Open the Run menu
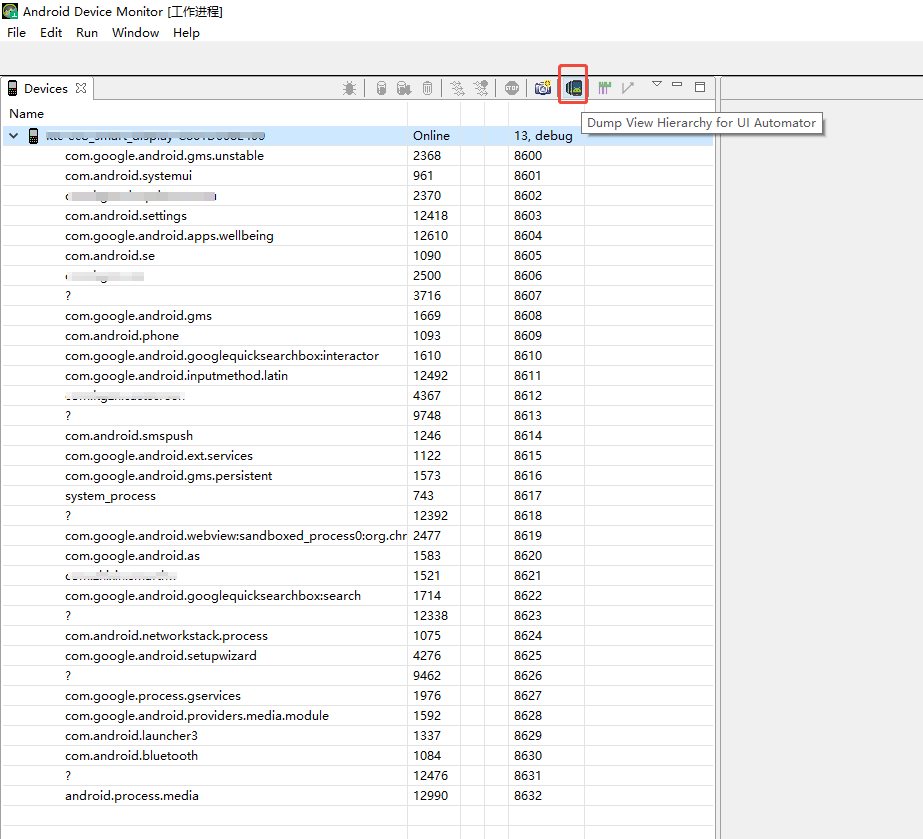923x839 pixels. [x=87, y=33]
